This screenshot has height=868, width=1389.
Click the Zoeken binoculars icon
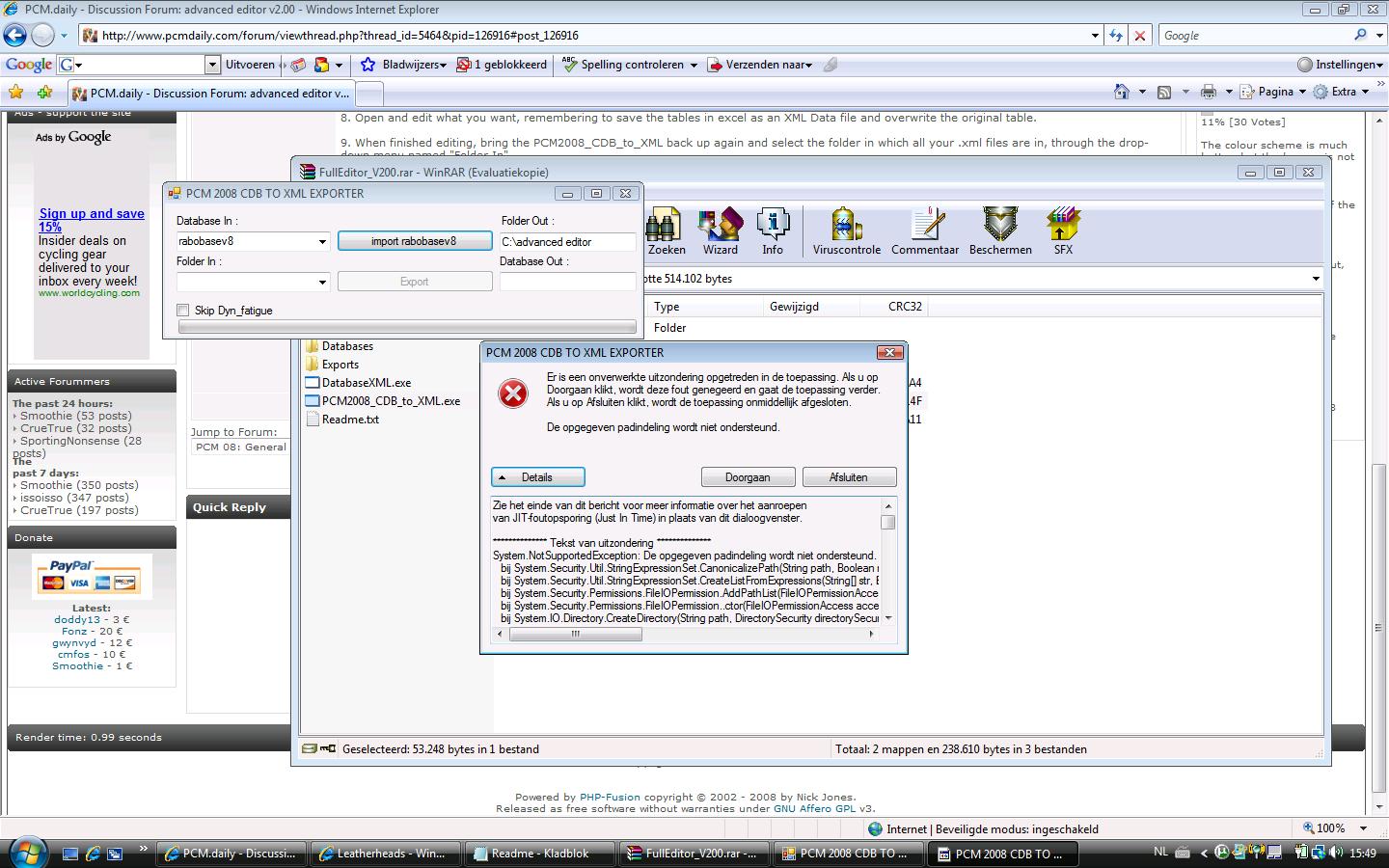[666, 226]
